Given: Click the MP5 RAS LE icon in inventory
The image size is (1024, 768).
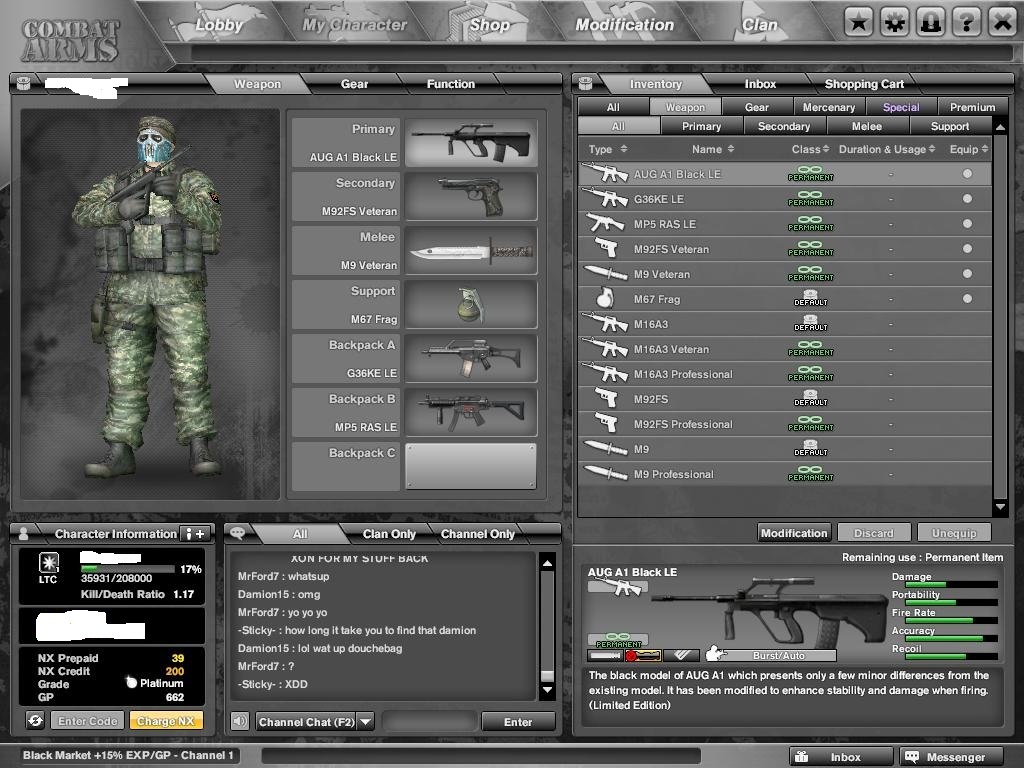Looking at the screenshot, I should [605, 223].
